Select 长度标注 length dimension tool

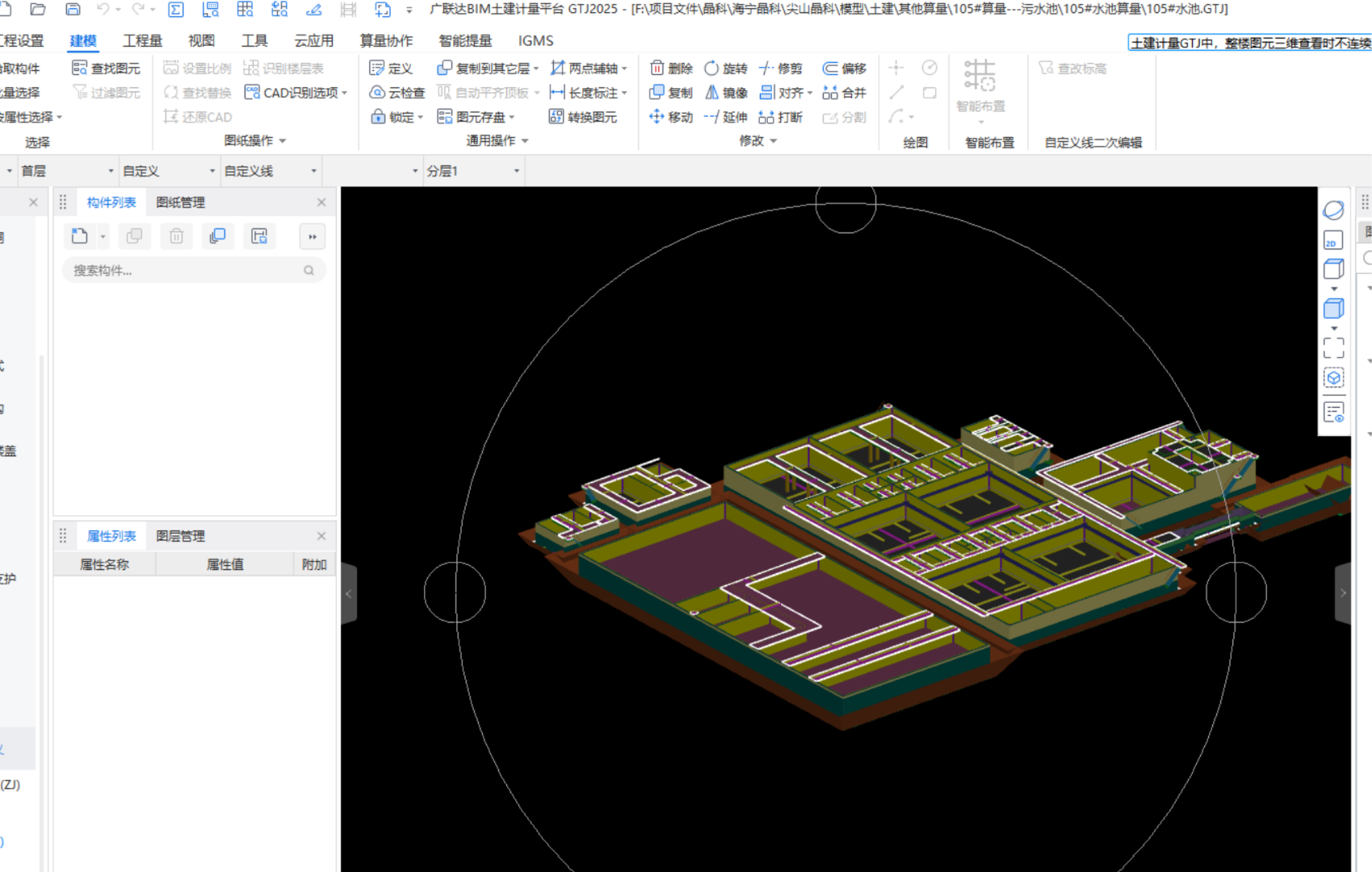click(x=589, y=93)
